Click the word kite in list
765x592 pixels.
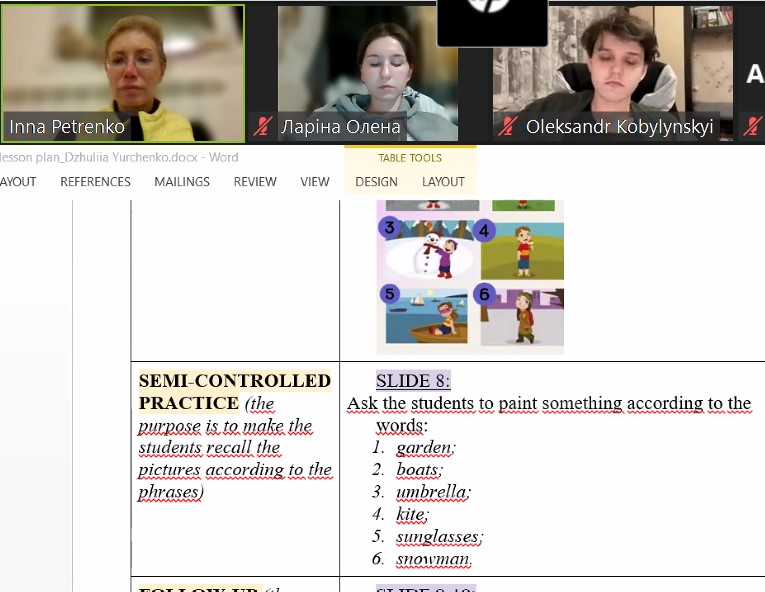412,514
